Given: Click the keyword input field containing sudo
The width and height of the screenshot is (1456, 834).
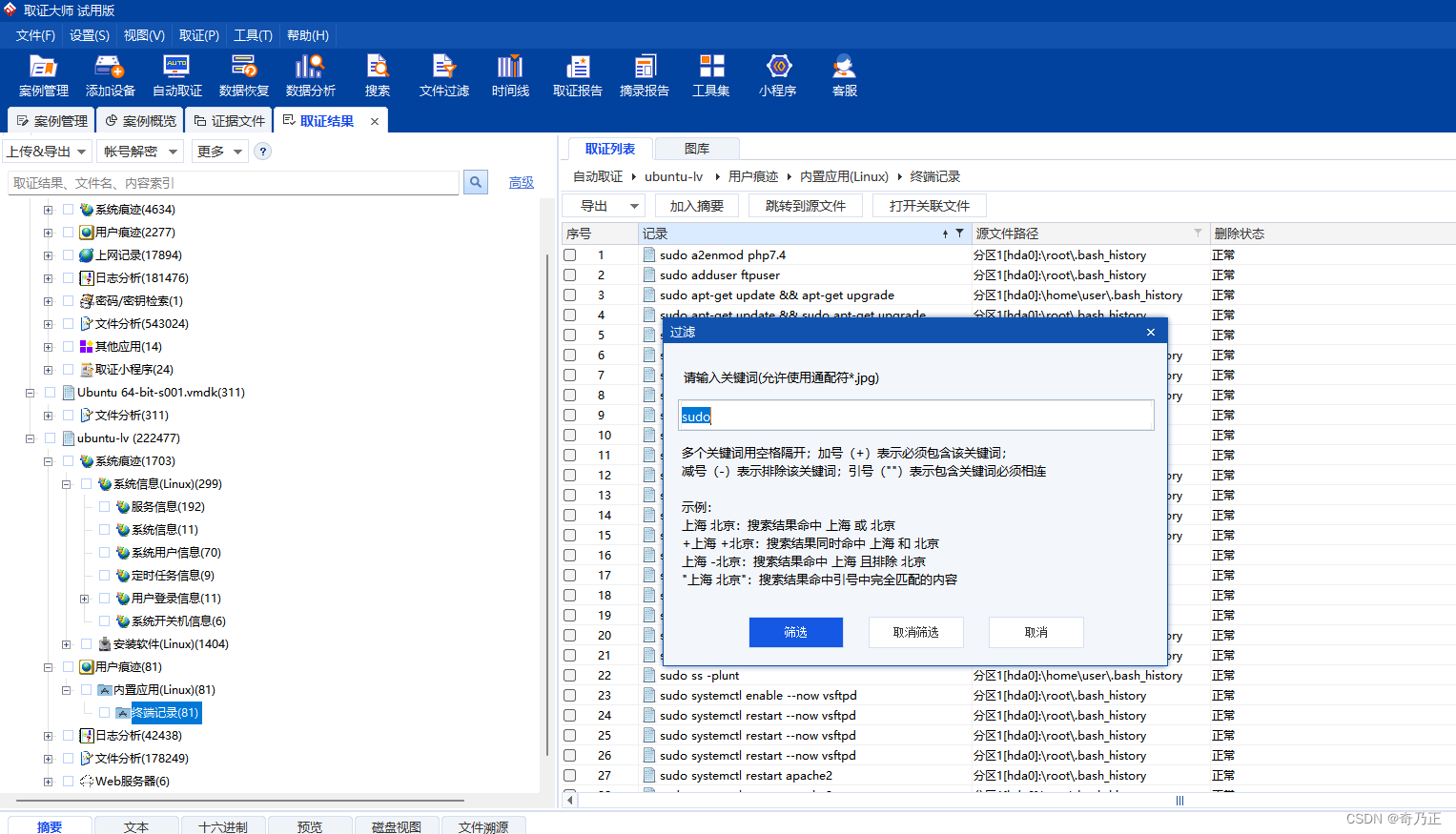Looking at the screenshot, I should pos(916,416).
